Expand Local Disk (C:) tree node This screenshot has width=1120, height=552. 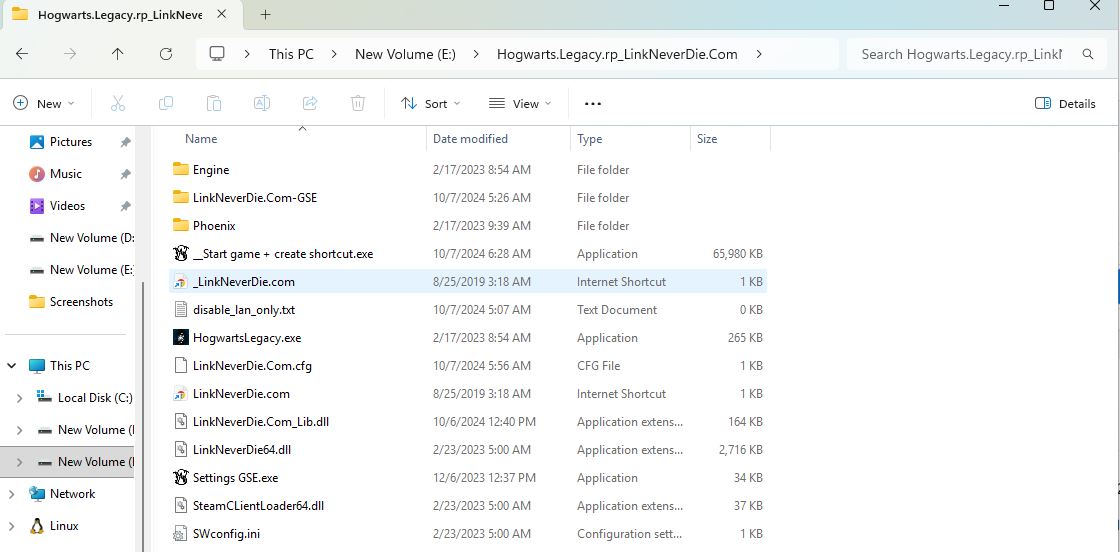(x=19, y=398)
